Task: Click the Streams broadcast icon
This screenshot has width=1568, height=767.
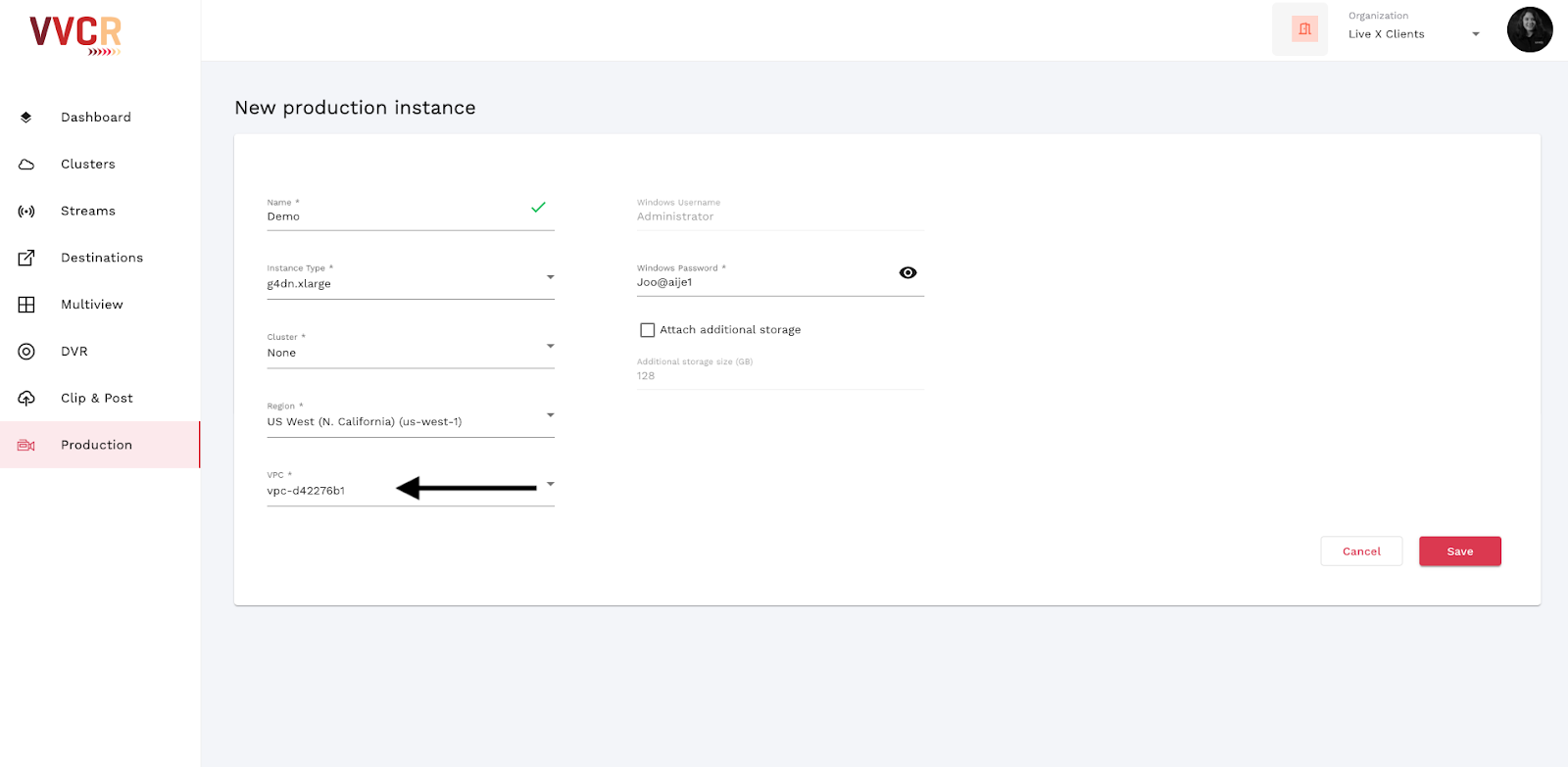Action: (x=26, y=212)
